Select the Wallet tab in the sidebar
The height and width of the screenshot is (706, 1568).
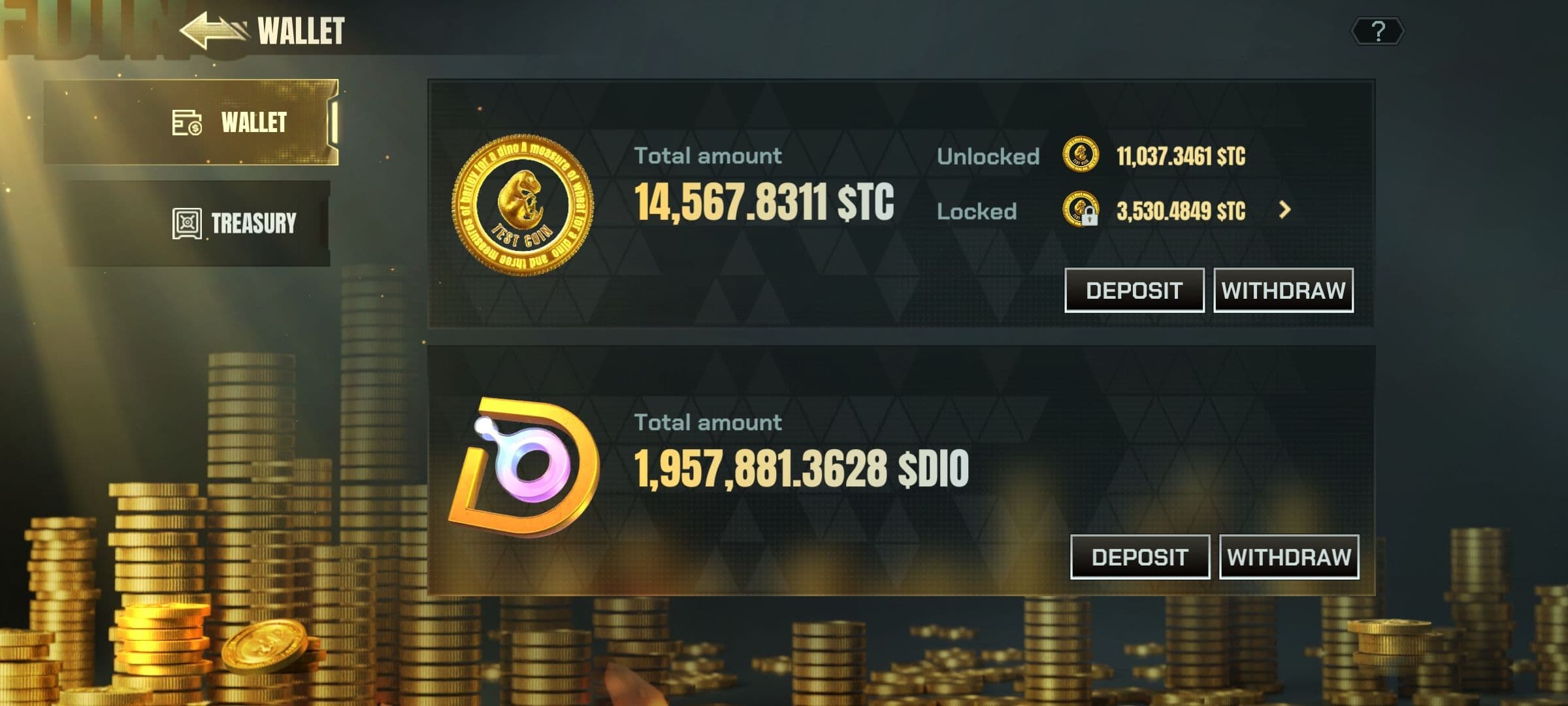(x=191, y=122)
